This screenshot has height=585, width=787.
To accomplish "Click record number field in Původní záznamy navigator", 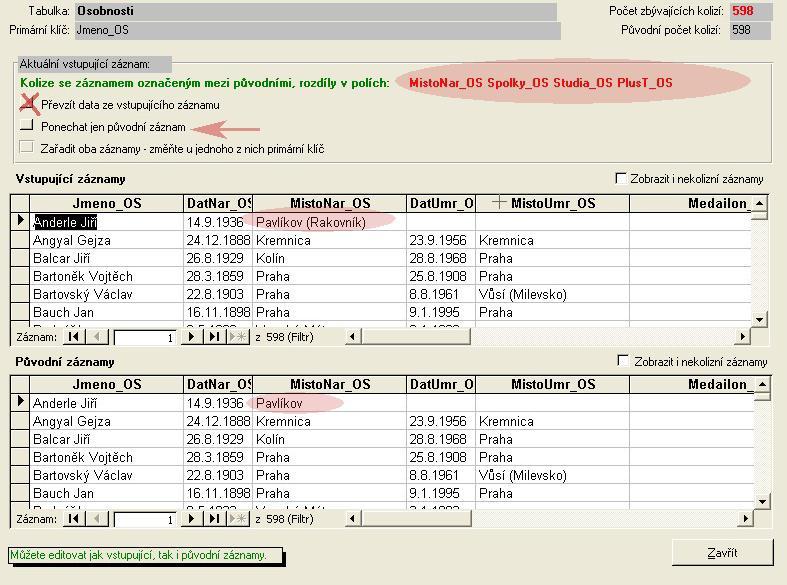I will click(x=145, y=519).
